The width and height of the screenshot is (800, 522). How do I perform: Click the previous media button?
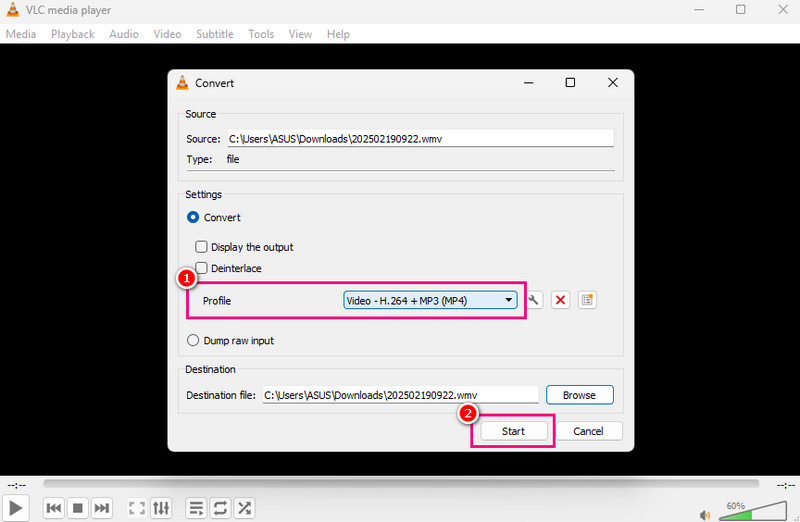click(x=54, y=508)
